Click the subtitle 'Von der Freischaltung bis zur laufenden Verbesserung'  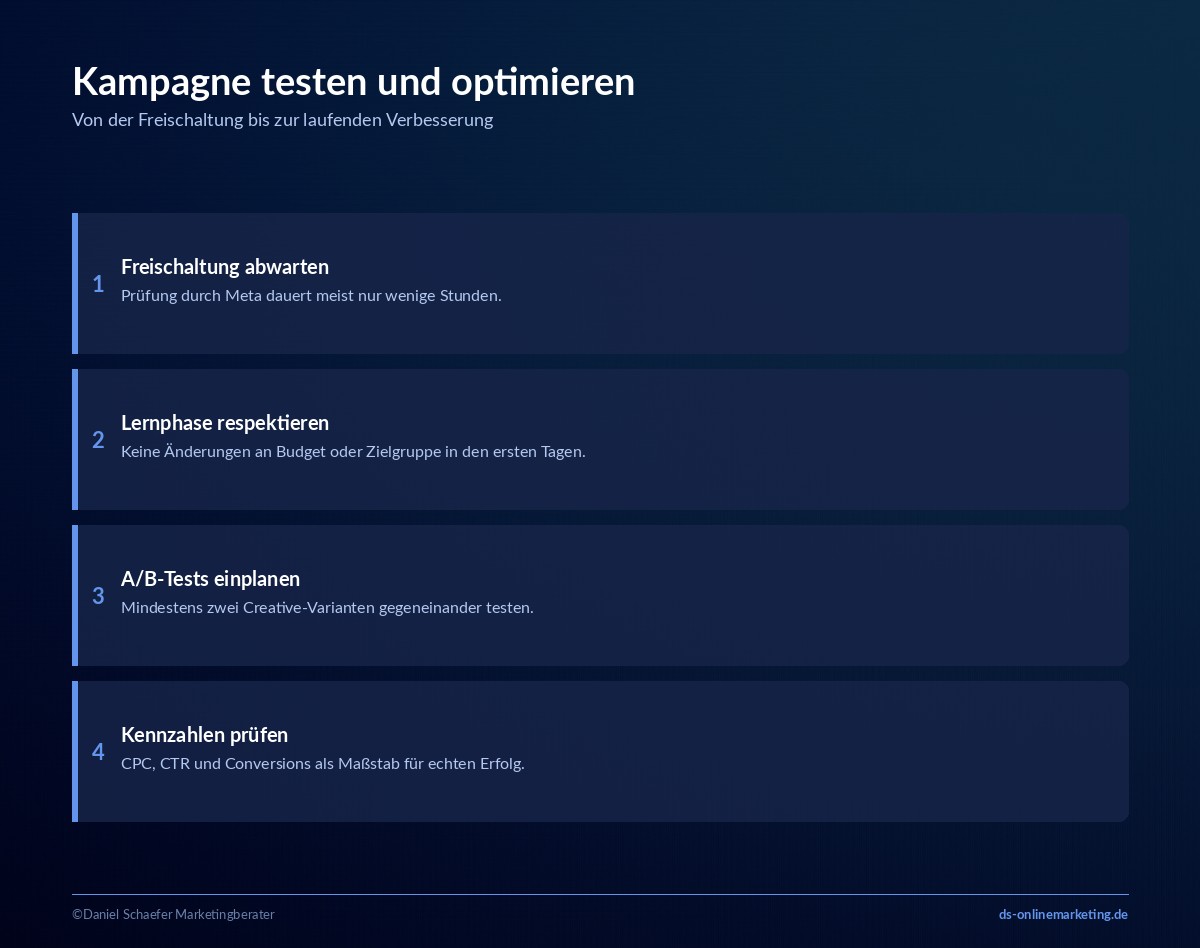[x=282, y=120]
